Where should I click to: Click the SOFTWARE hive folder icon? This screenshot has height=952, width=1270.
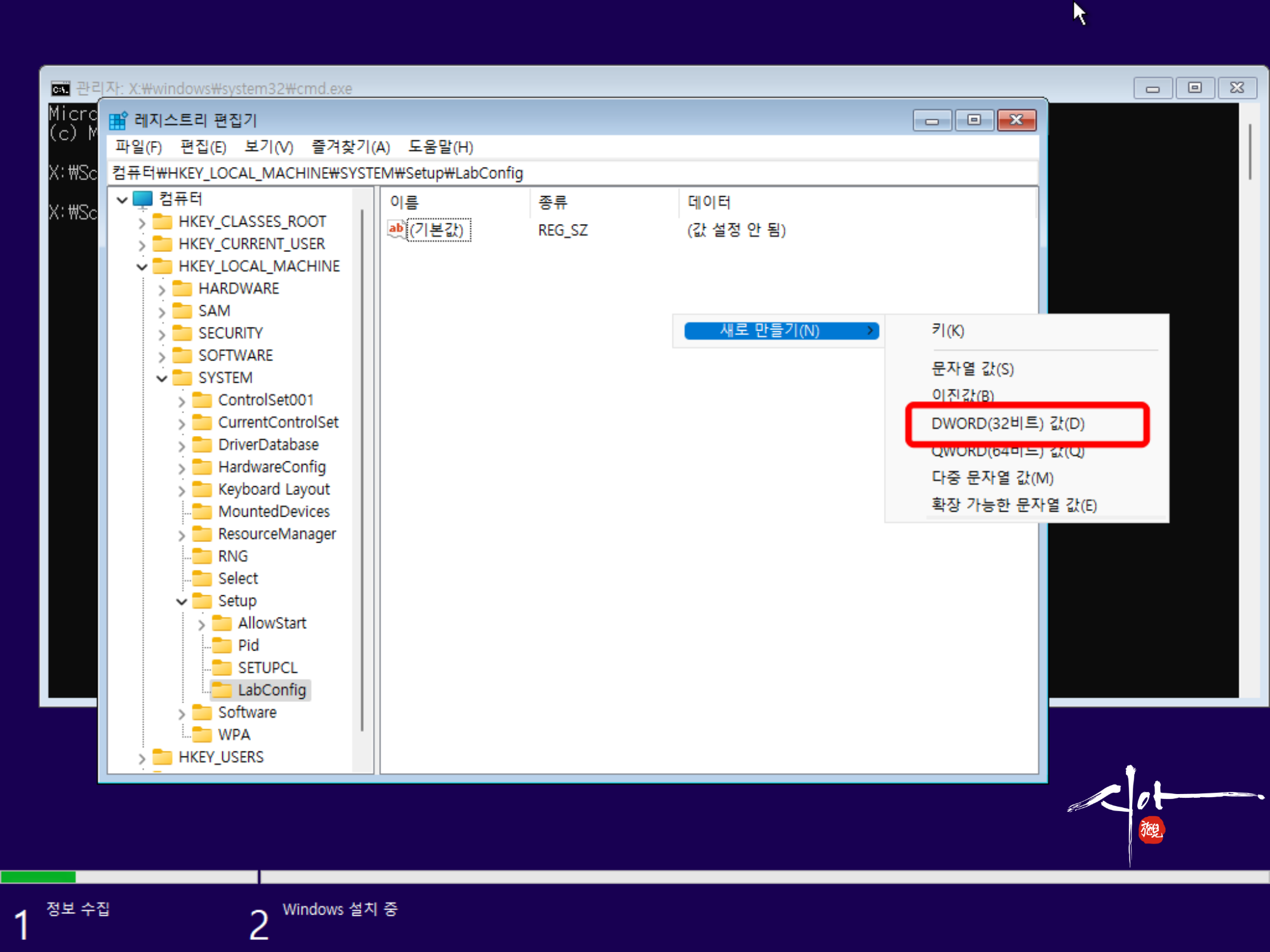182,355
